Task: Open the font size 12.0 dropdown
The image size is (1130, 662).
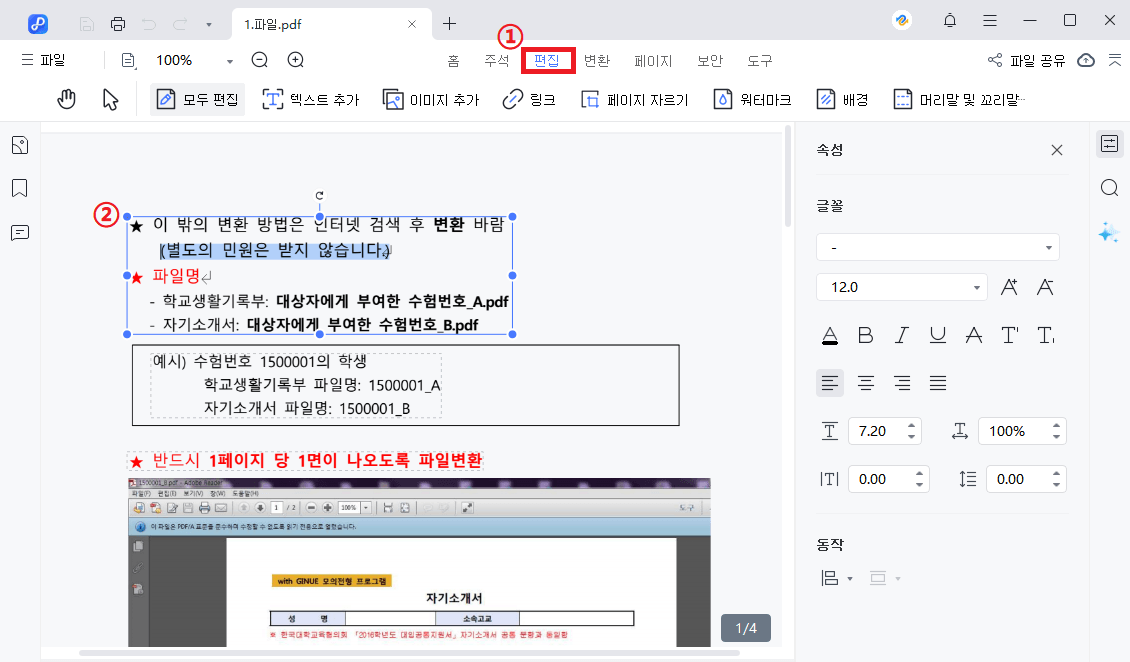Action: (902, 287)
